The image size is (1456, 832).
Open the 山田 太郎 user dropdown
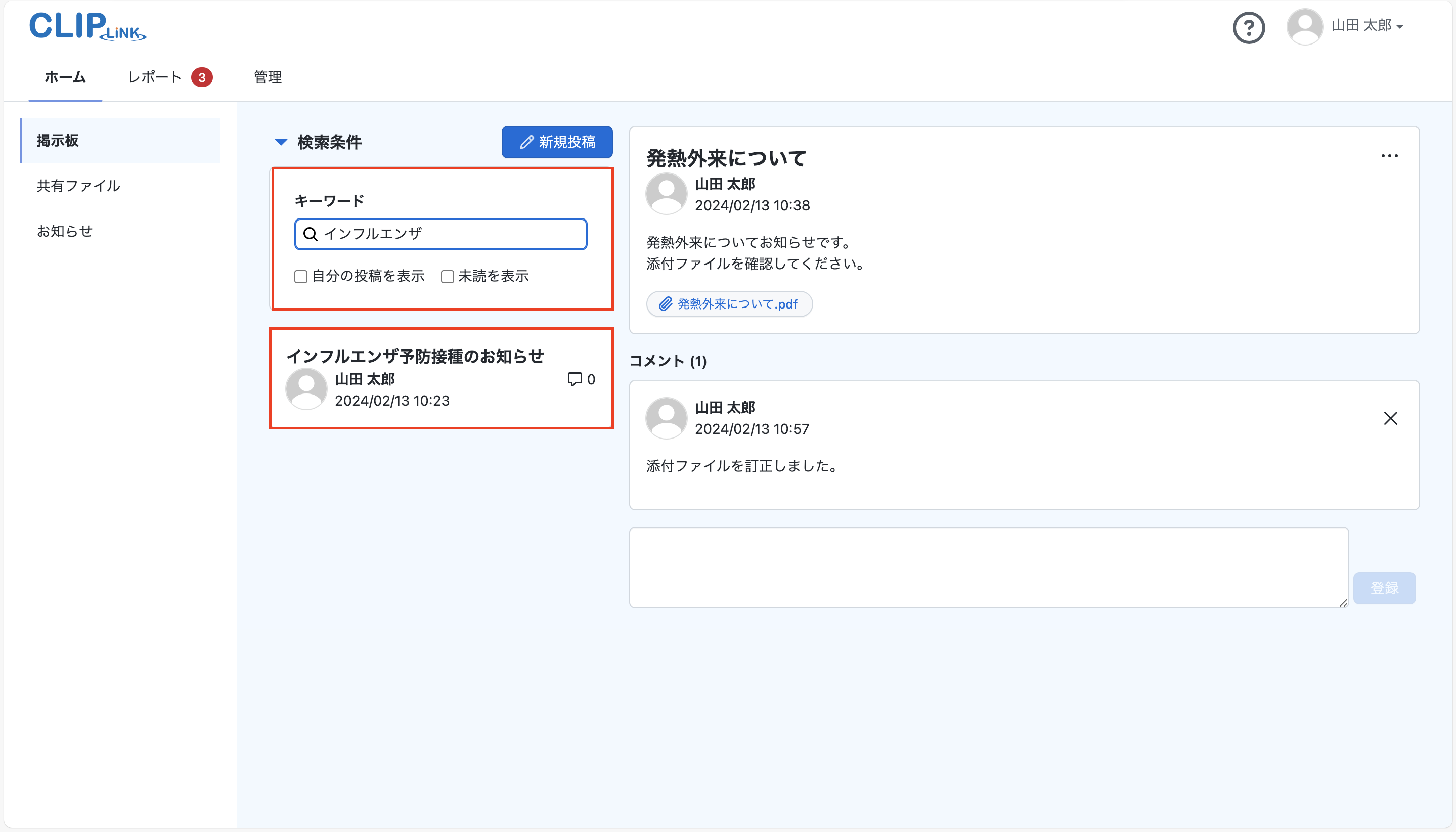(1367, 26)
